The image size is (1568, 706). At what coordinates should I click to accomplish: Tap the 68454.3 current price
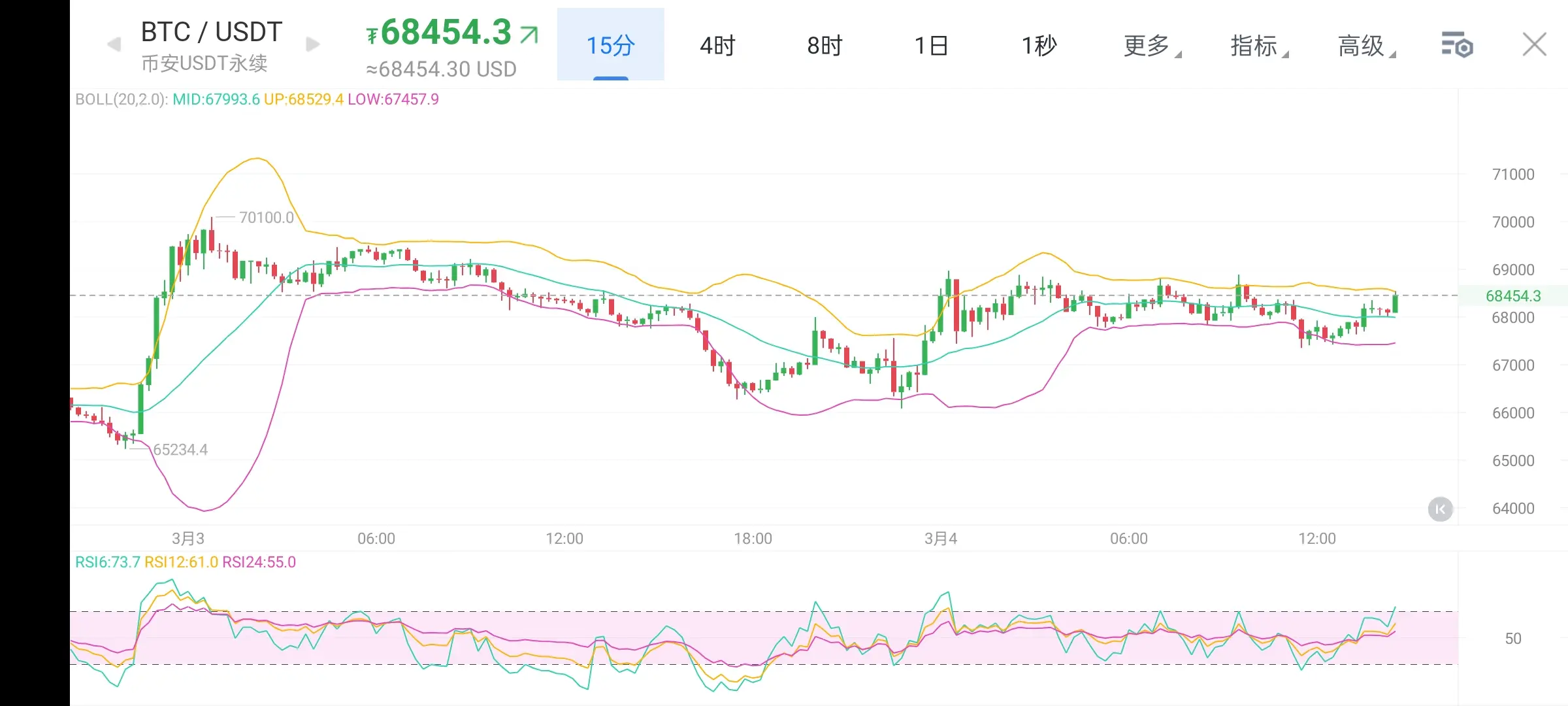click(446, 33)
